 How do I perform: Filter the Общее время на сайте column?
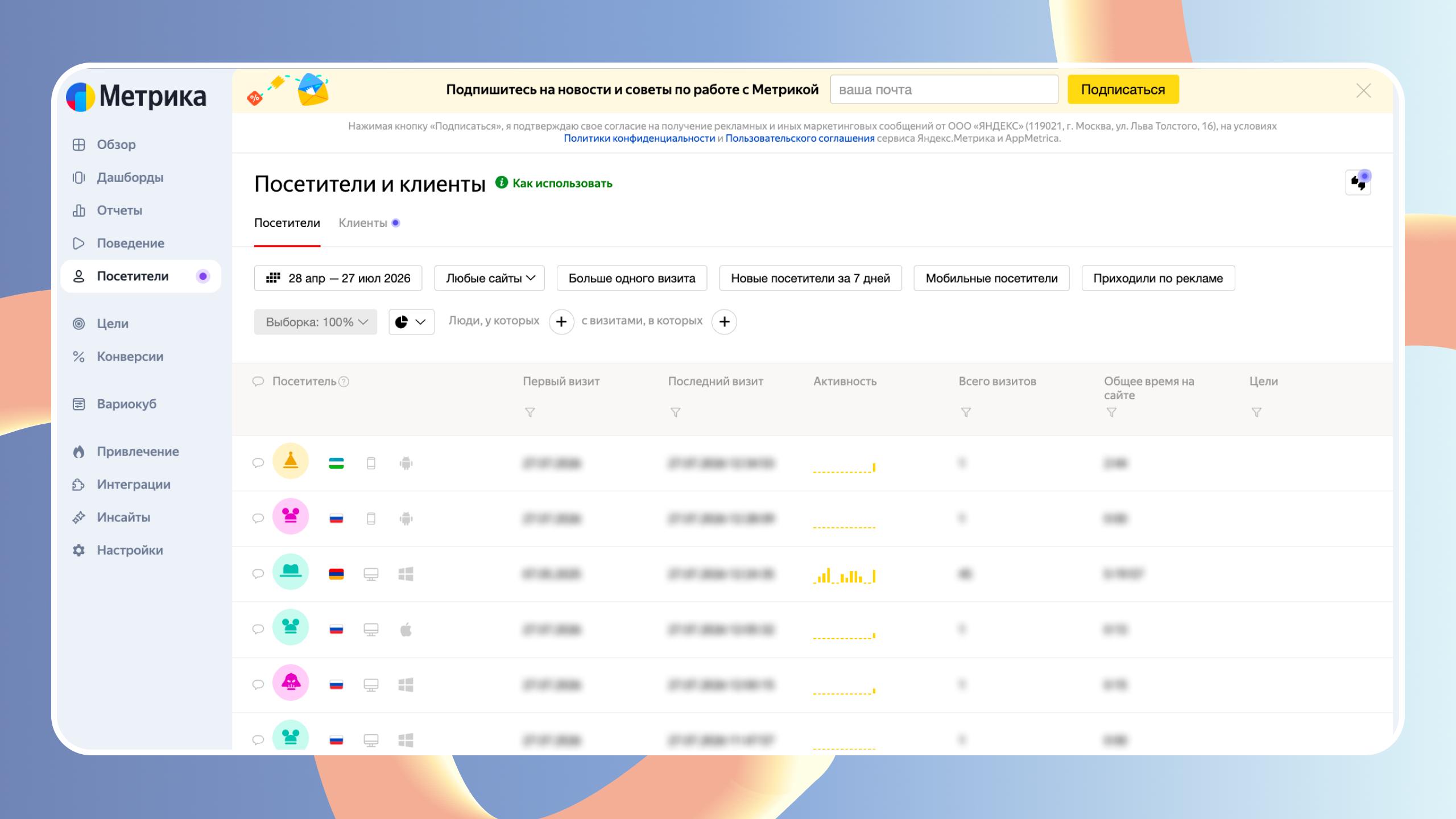(1111, 412)
